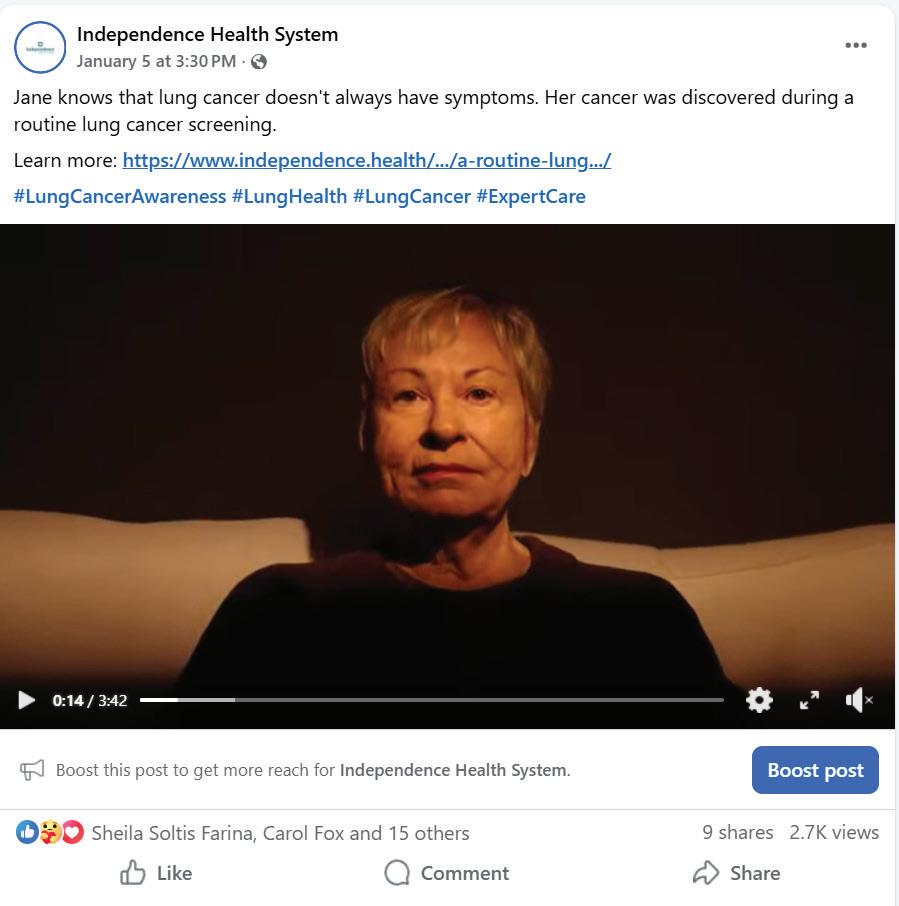This screenshot has height=906, width=899.
Task: Expand the video to fullscreen
Action: tap(809, 700)
